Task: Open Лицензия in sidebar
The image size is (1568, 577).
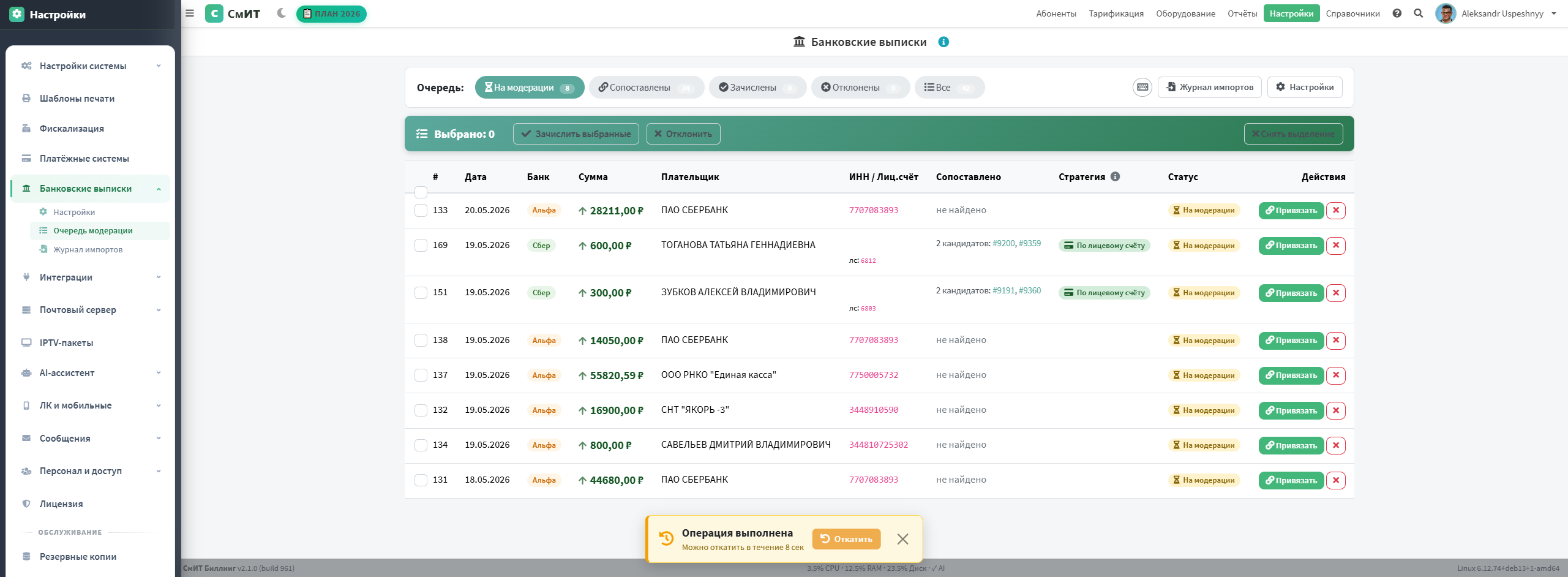Action: [x=61, y=503]
